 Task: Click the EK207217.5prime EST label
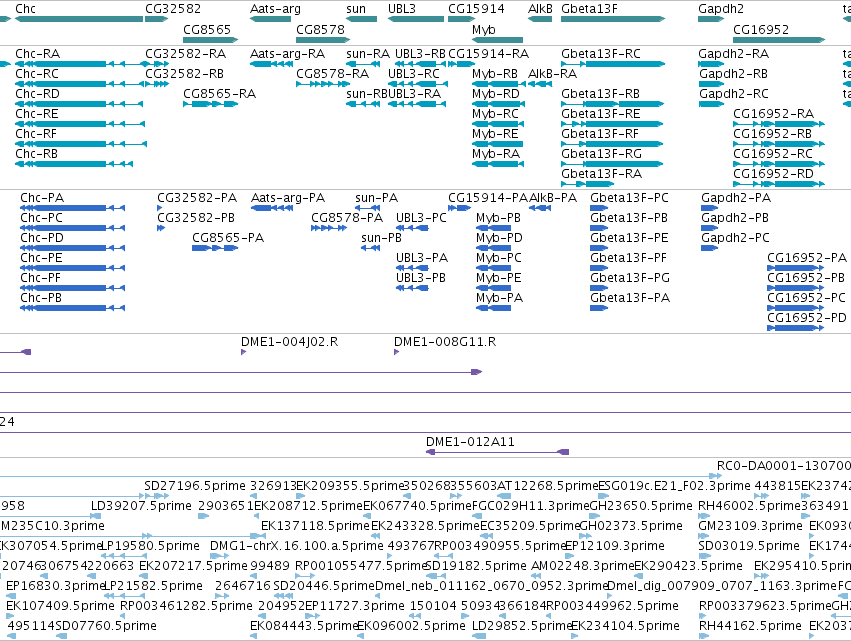pyautogui.click(x=193, y=566)
